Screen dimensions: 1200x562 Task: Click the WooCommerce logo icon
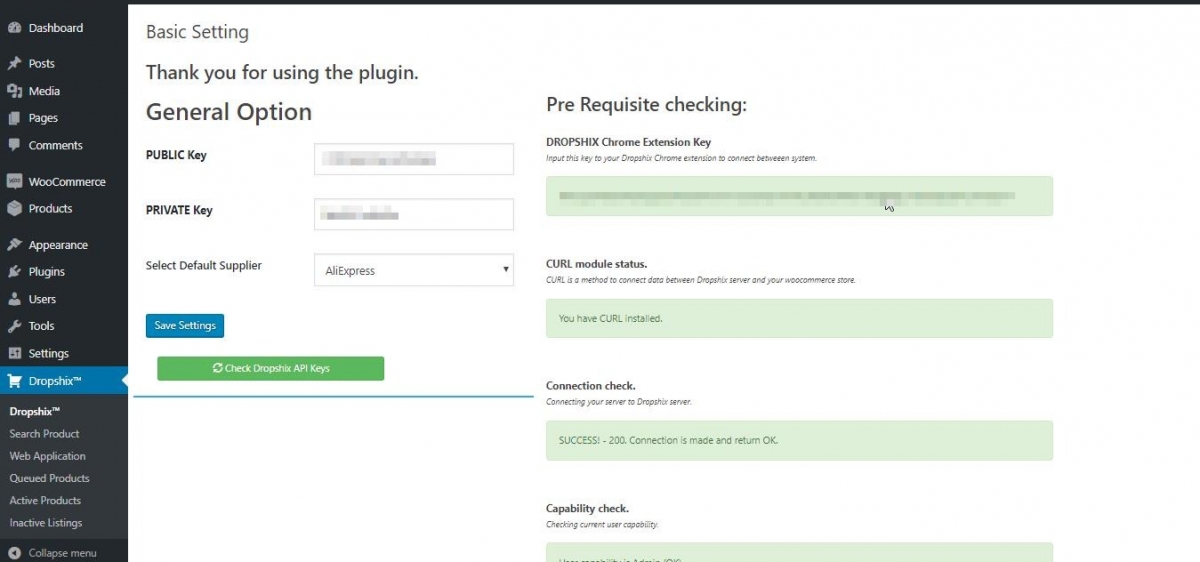14,182
